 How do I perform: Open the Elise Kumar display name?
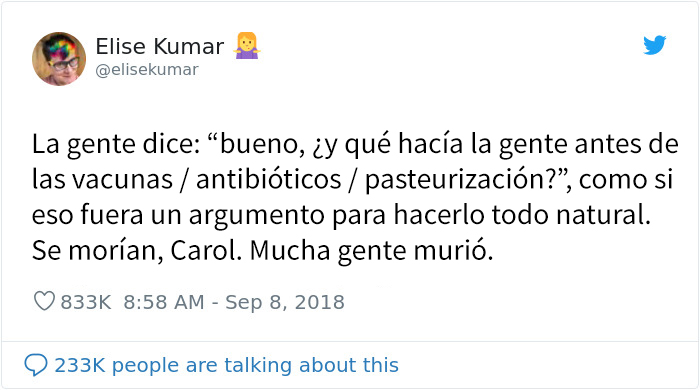click(160, 46)
